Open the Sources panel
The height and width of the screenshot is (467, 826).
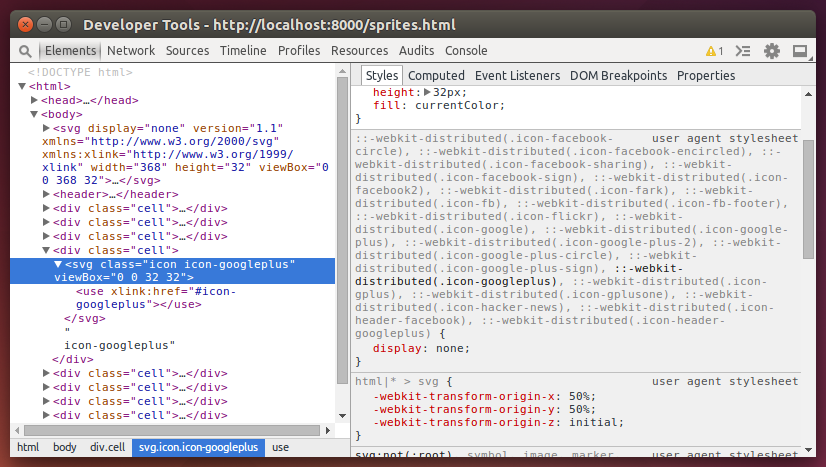point(188,51)
